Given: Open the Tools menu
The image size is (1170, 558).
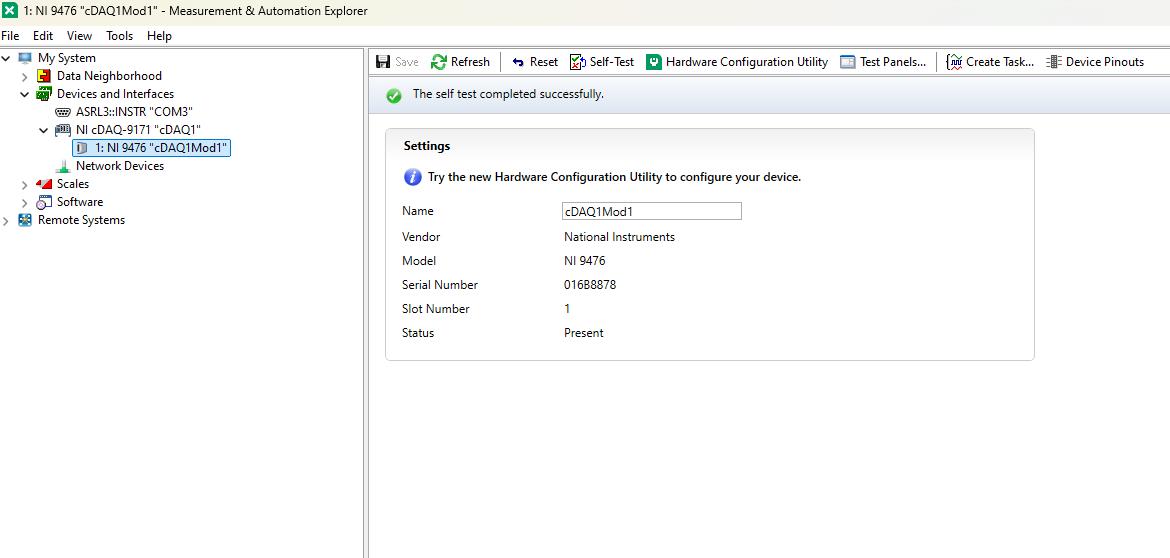Looking at the screenshot, I should 119,36.
